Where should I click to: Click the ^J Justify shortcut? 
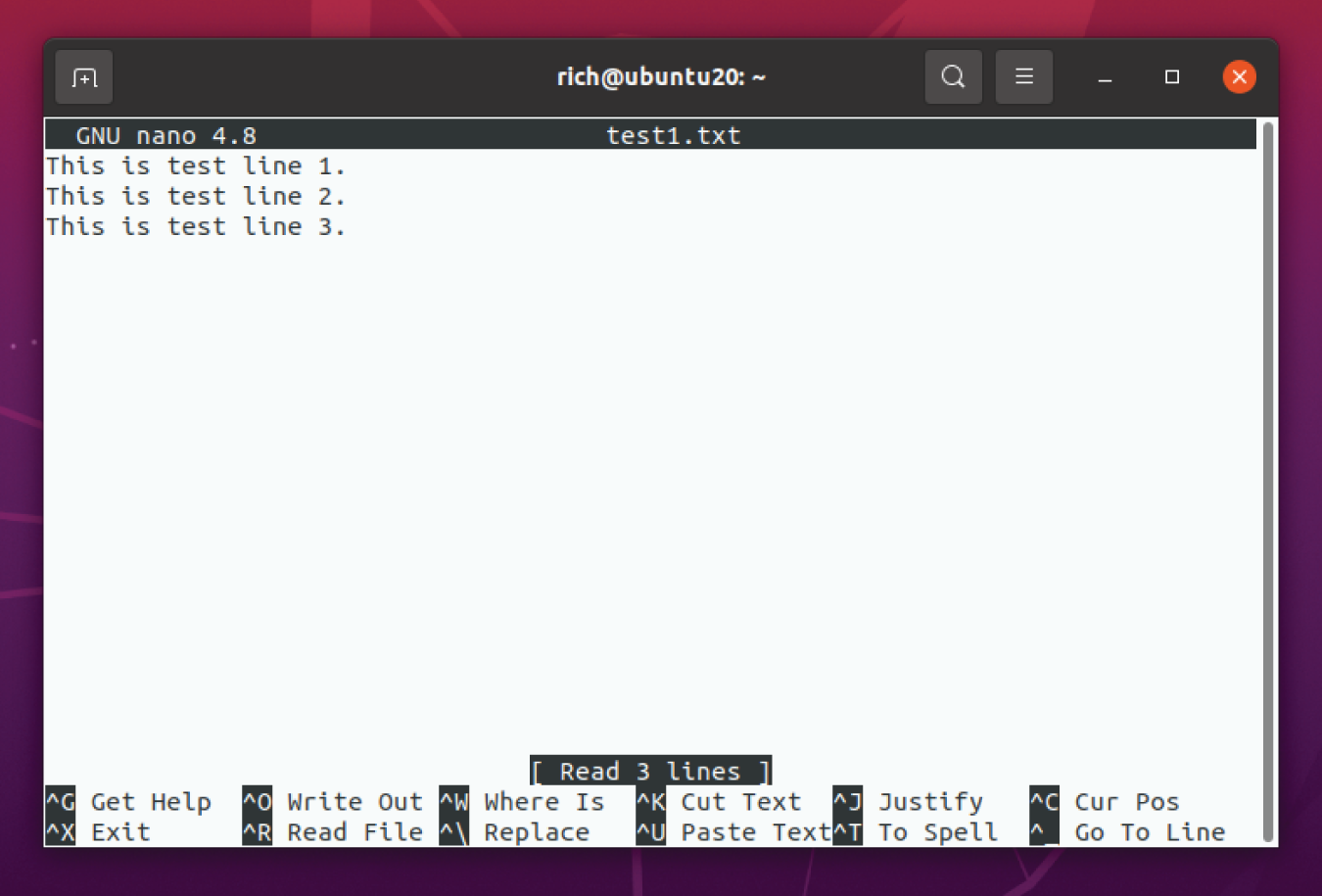pos(908,802)
